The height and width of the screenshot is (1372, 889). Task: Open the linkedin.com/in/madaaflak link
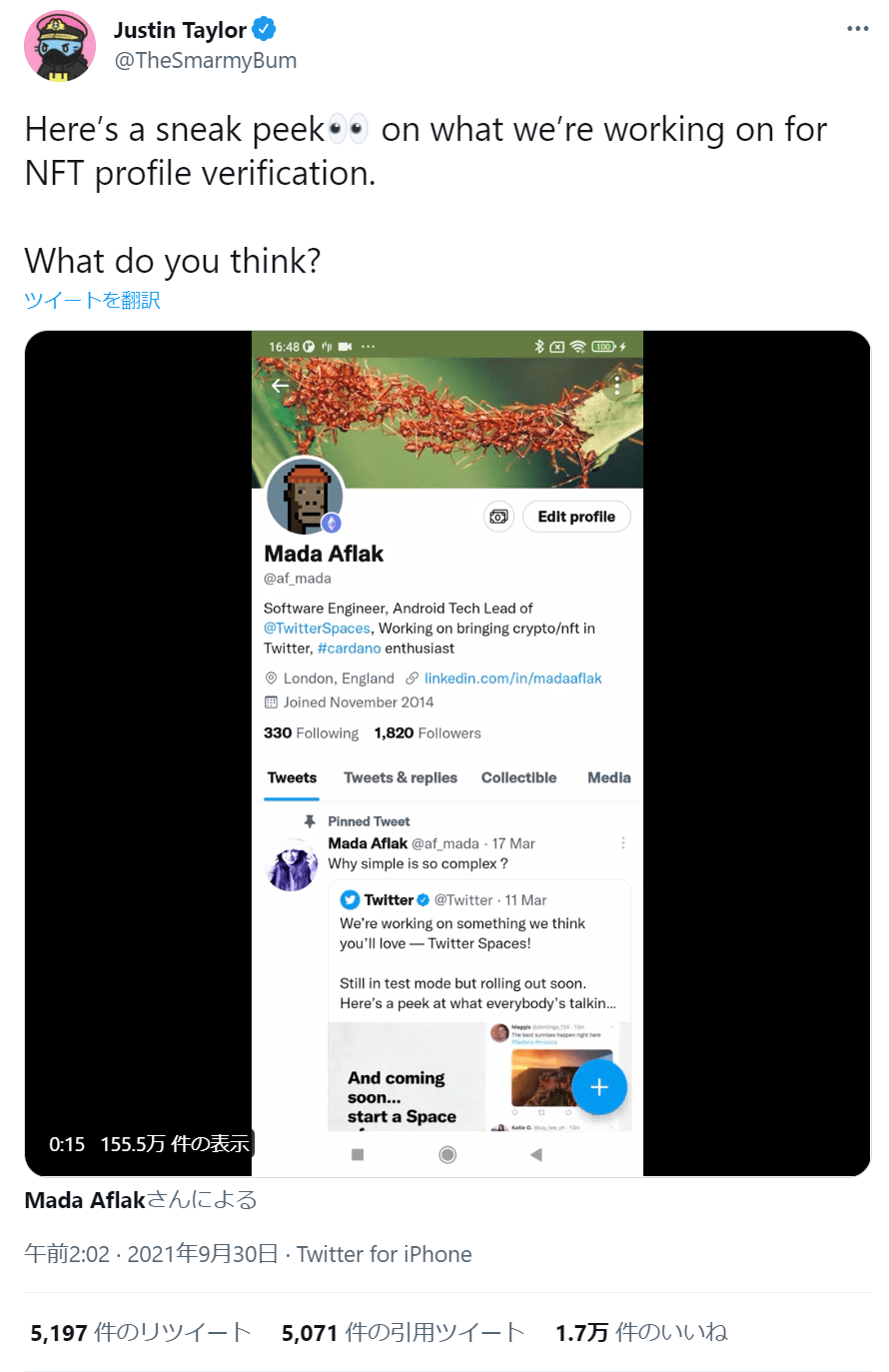click(x=512, y=679)
